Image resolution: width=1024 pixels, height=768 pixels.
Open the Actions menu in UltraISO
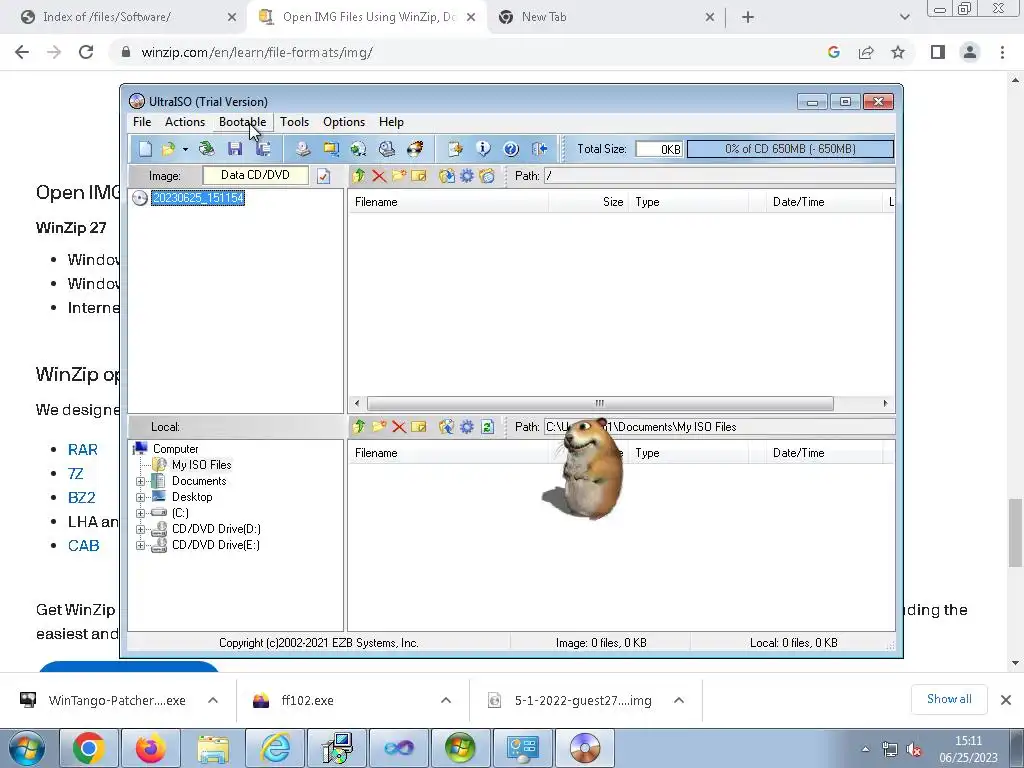[x=185, y=122]
